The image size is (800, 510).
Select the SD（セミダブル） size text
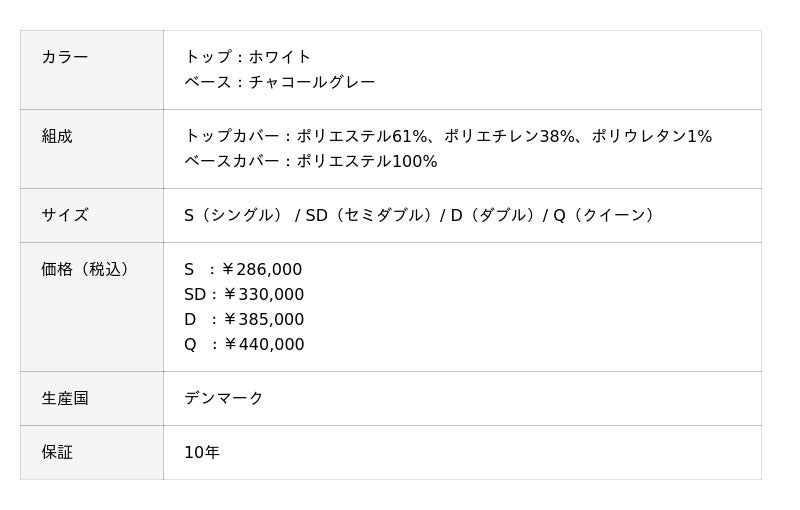click(369, 215)
